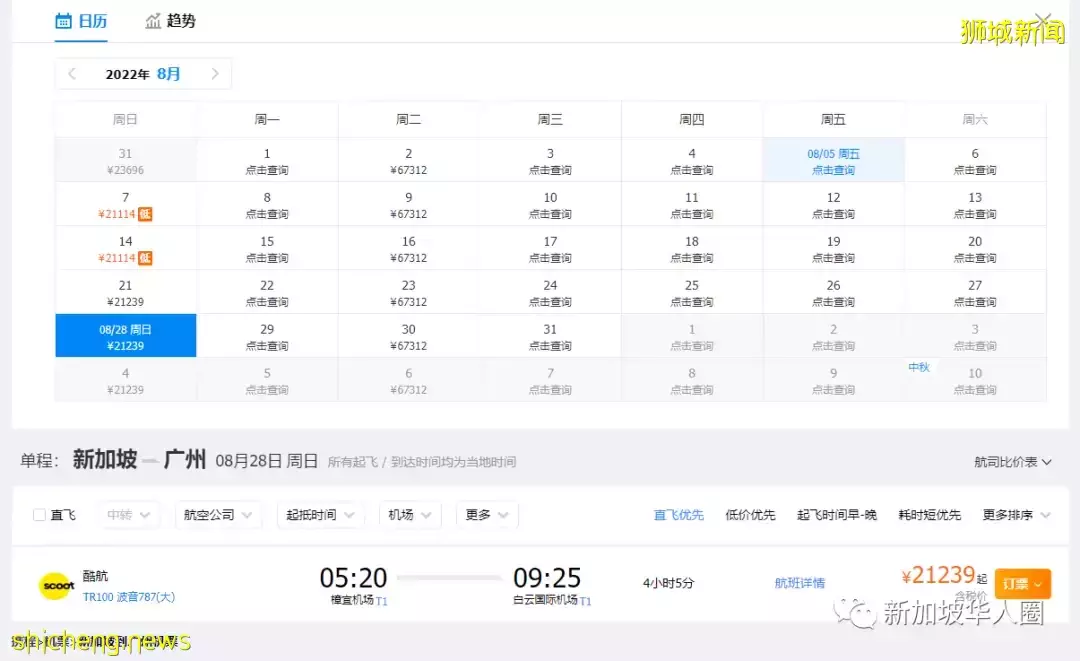The height and width of the screenshot is (661, 1080).
Task: Click the orange 订票 booking button
Action: coord(1021,583)
